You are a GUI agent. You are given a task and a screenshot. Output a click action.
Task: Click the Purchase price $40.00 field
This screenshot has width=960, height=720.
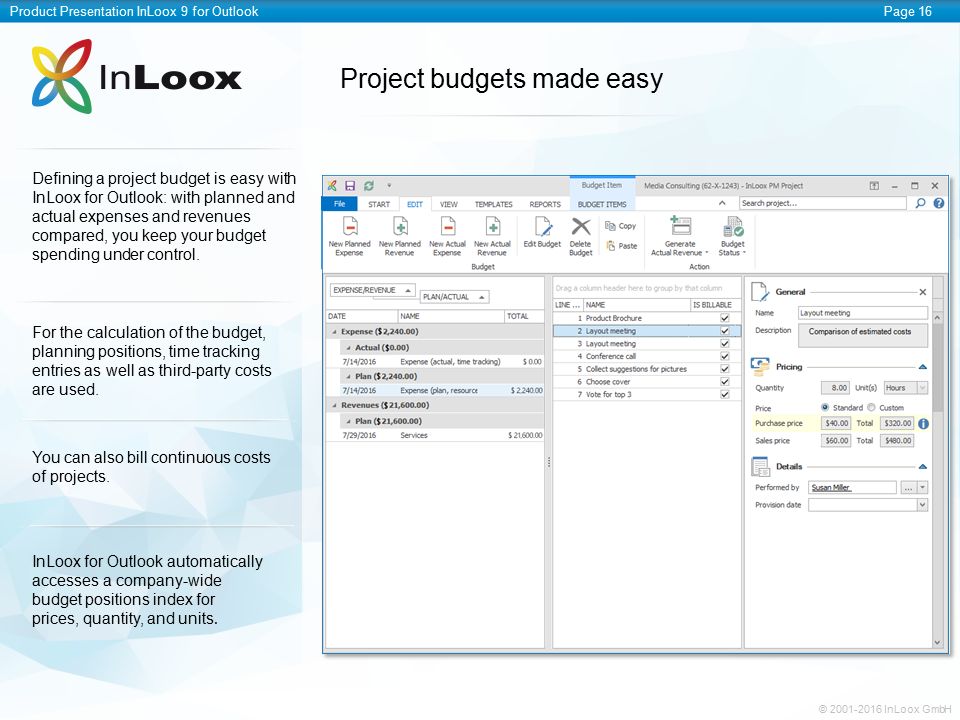pyautogui.click(x=835, y=424)
